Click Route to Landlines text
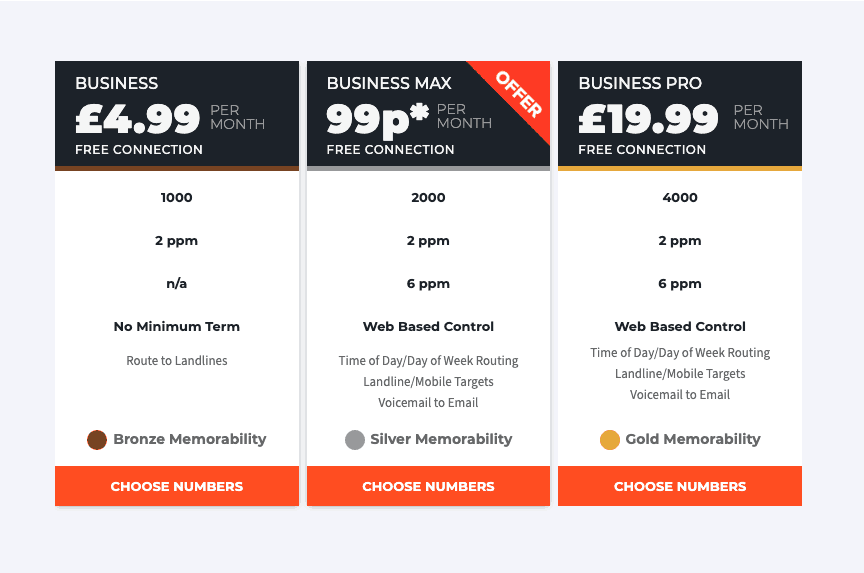The height and width of the screenshot is (573, 864). click(177, 360)
